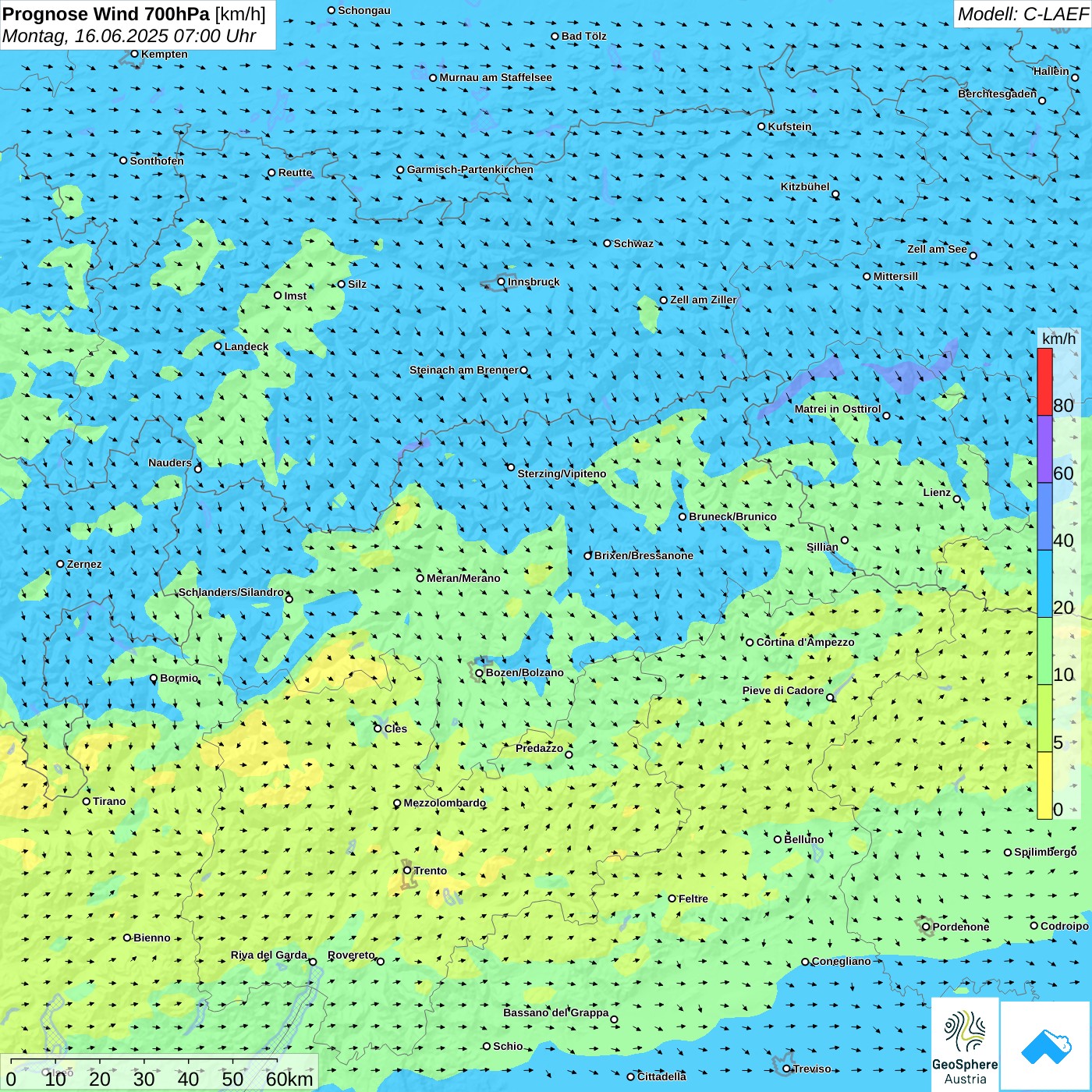Click the 'Kempten' label
Image resolution: width=1092 pixels, height=1092 pixels.
(x=164, y=54)
